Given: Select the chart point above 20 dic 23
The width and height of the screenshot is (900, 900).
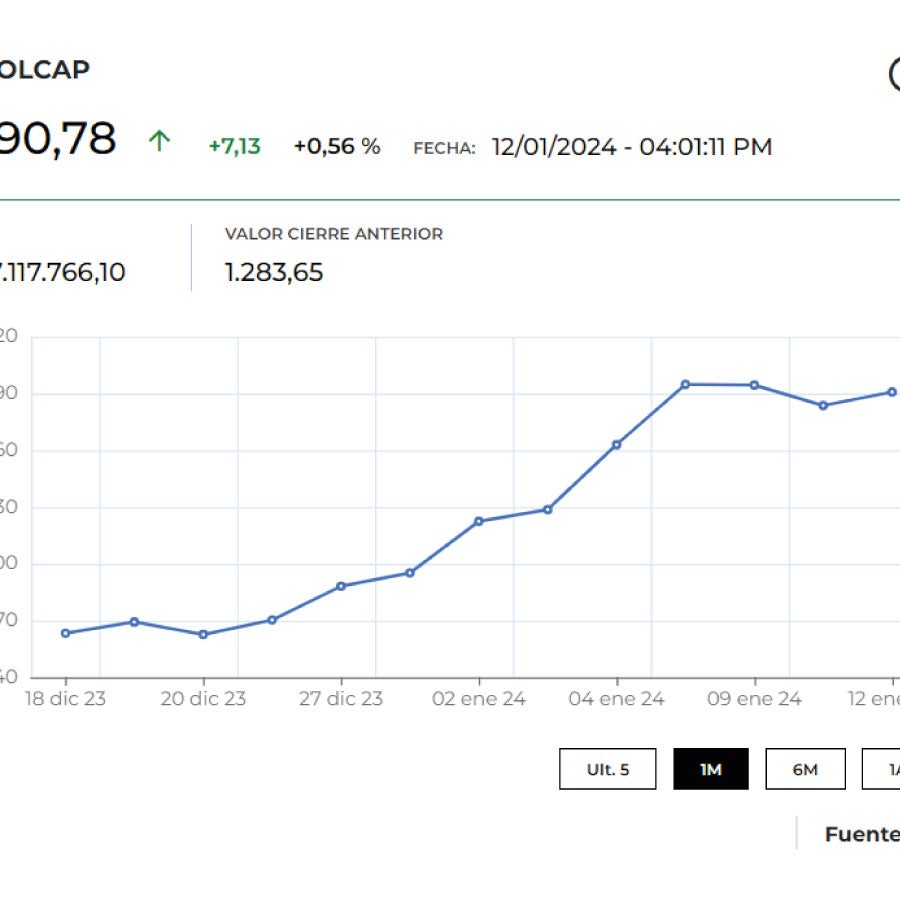Looking at the screenshot, I should (203, 634).
